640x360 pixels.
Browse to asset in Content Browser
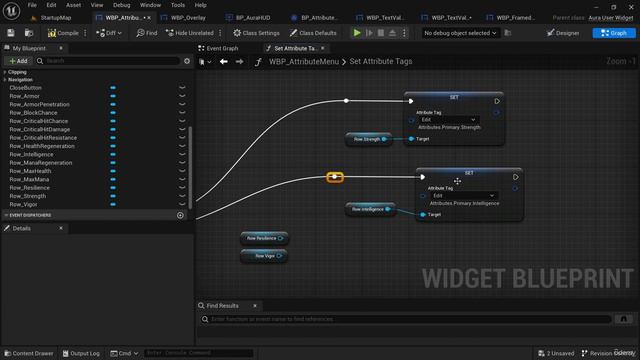click(29, 33)
